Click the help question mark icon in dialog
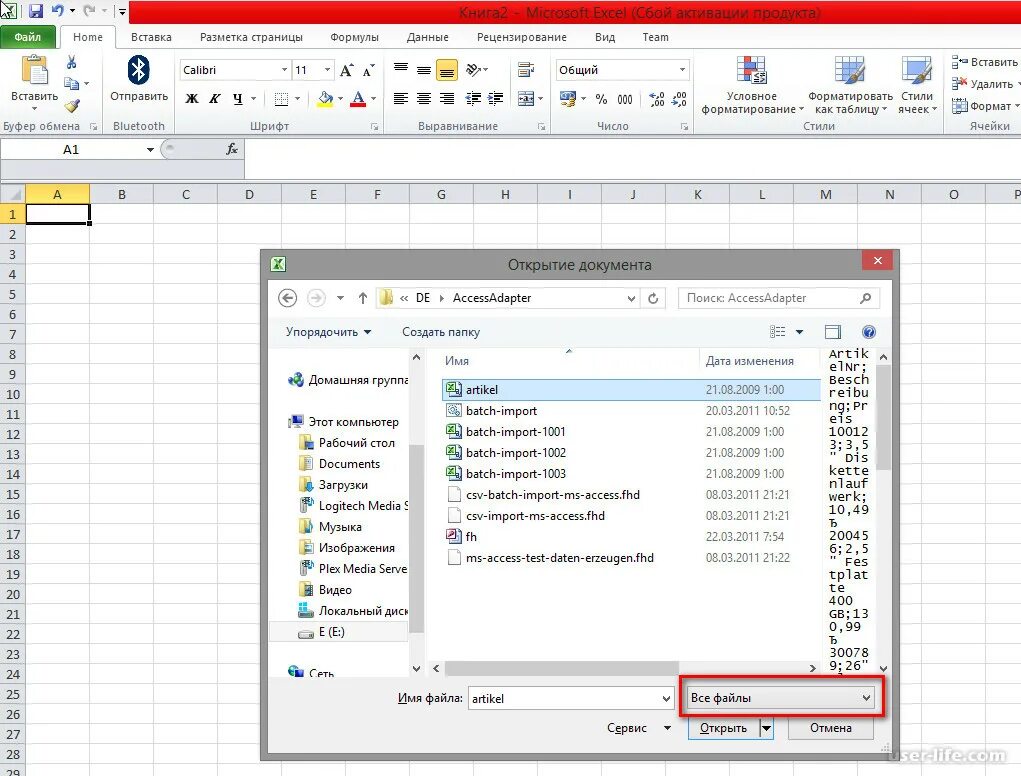 coord(869,332)
